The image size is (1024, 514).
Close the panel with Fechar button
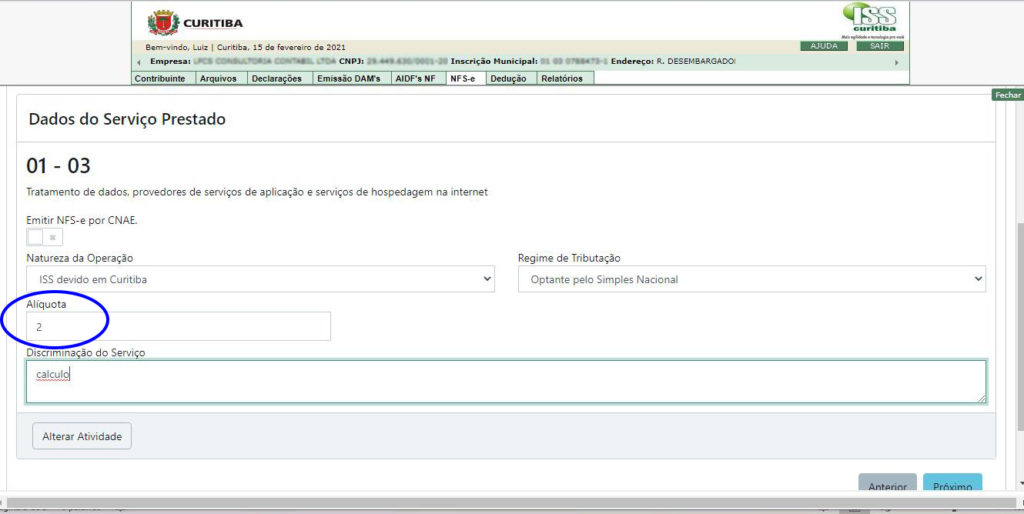click(1007, 95)
